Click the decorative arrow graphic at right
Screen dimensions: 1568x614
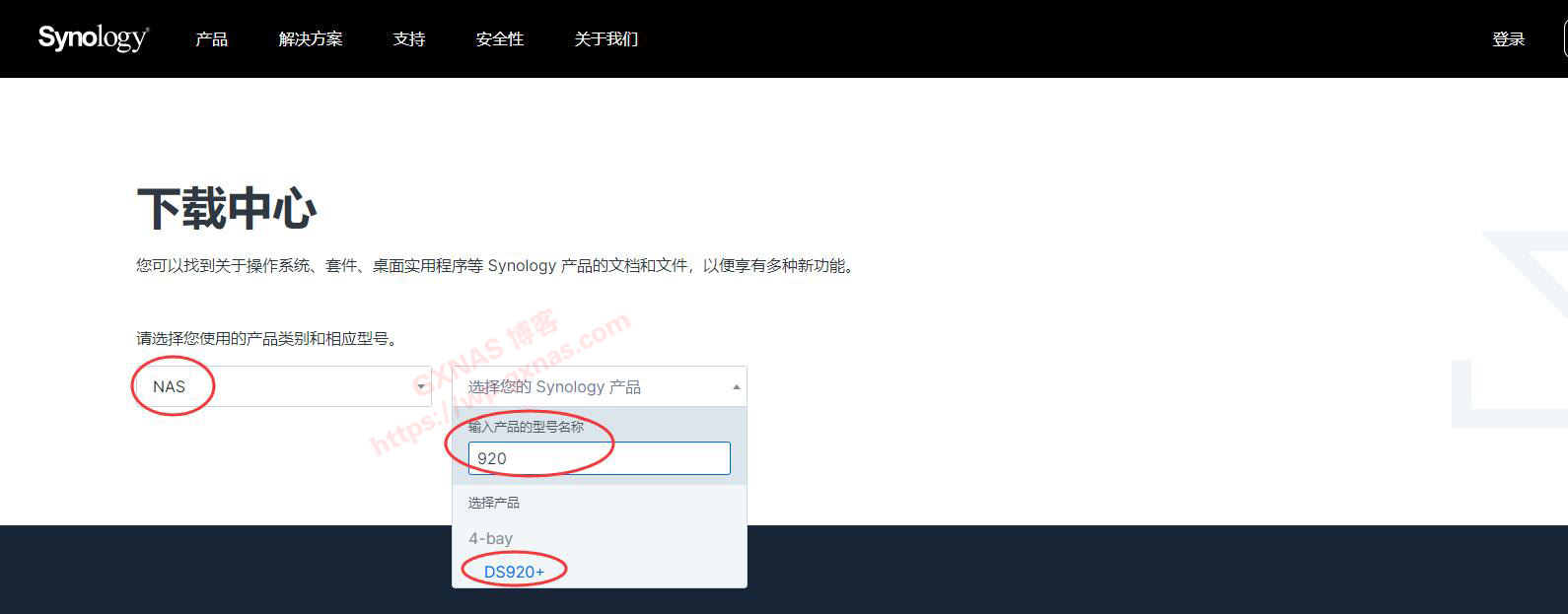1510,330
